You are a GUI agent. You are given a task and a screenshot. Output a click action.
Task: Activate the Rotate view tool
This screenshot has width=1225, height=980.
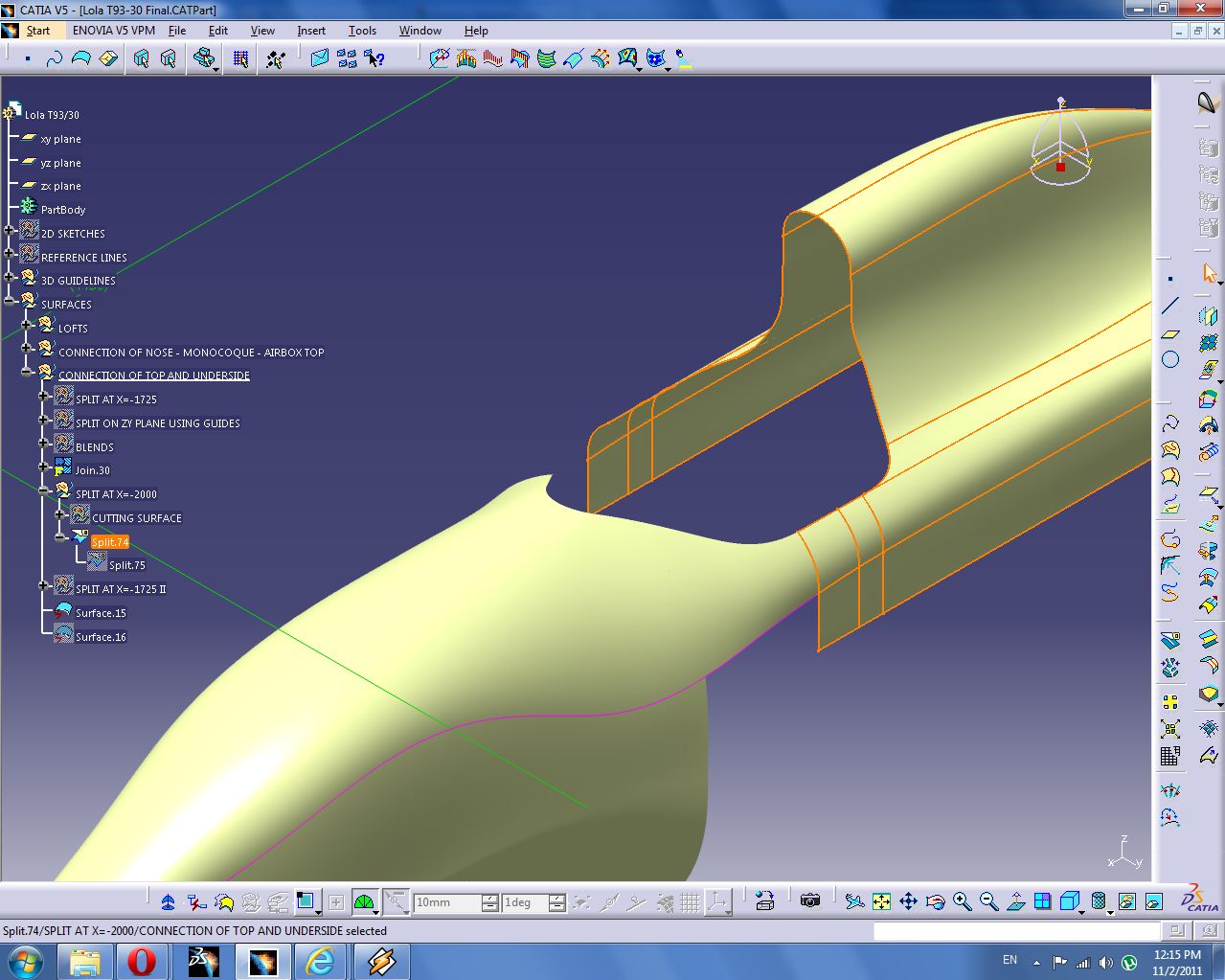click(935, 901)
